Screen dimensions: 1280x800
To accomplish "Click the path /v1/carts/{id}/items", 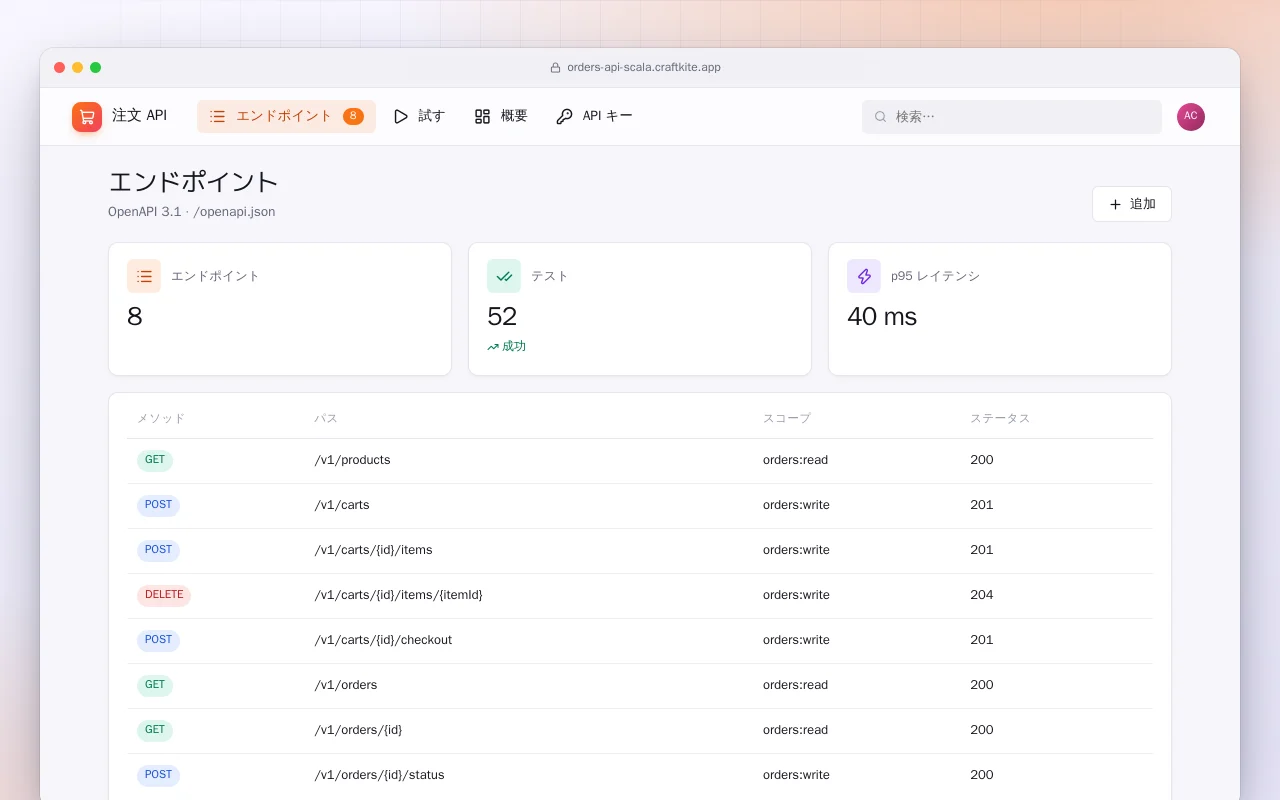I will pyautogui.click(x=373, y=550).
